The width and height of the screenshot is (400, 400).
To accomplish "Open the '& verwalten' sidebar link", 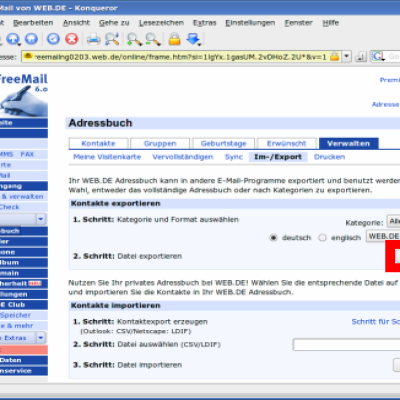I will (22, 197).
